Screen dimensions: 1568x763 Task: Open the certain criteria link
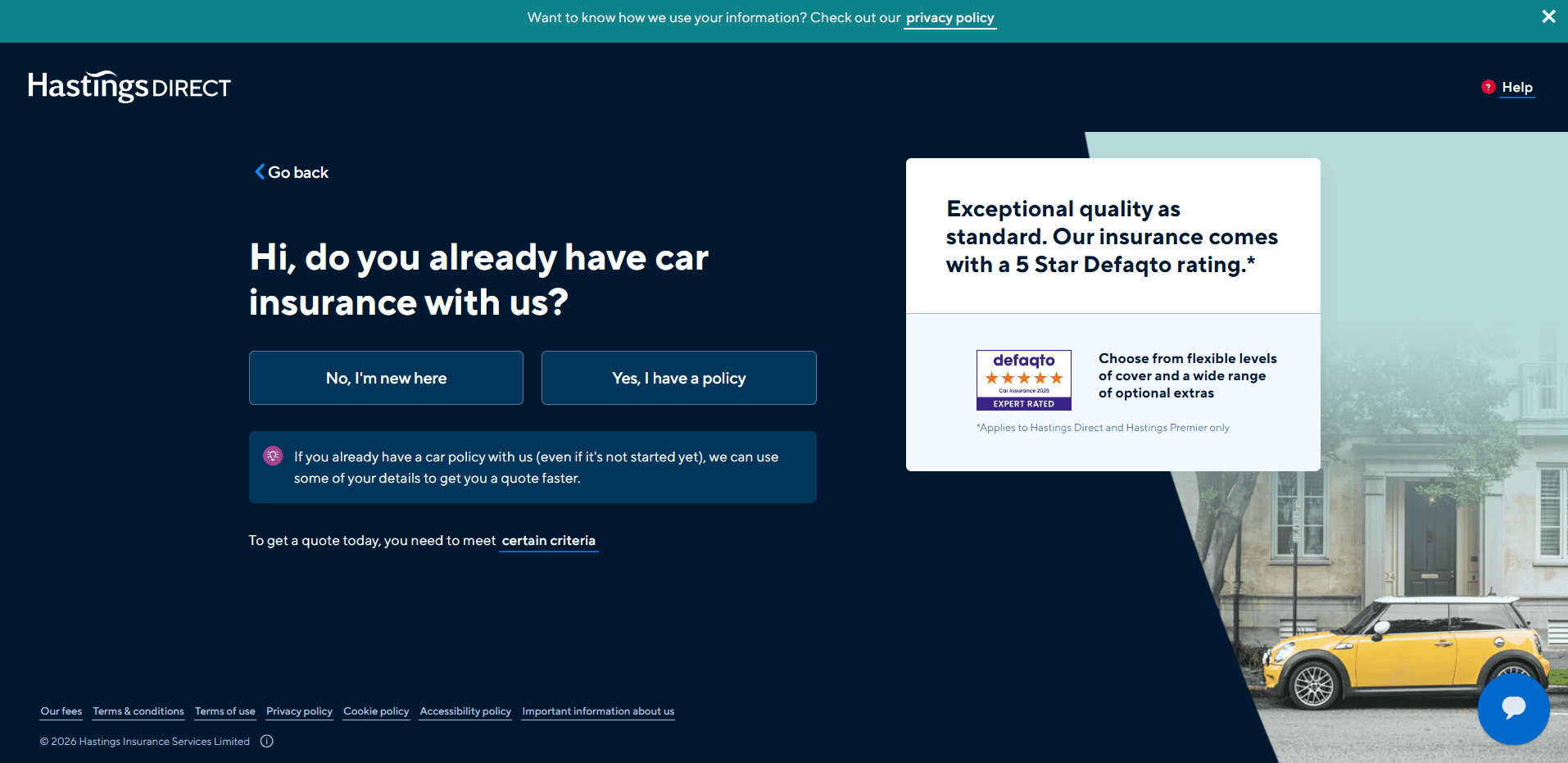pos(549,541)
